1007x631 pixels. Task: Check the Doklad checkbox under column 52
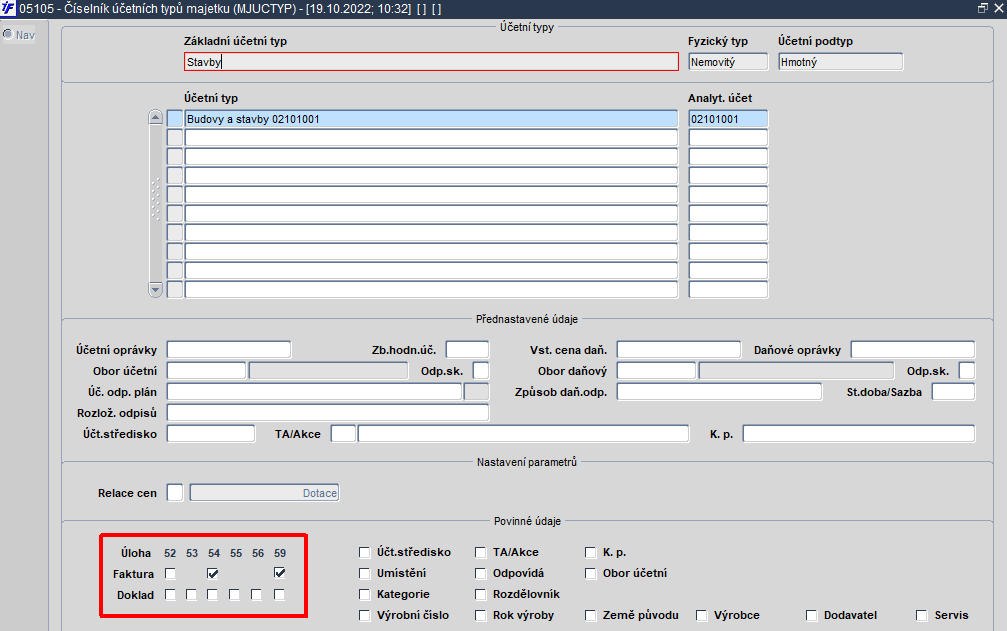(170, 594)
